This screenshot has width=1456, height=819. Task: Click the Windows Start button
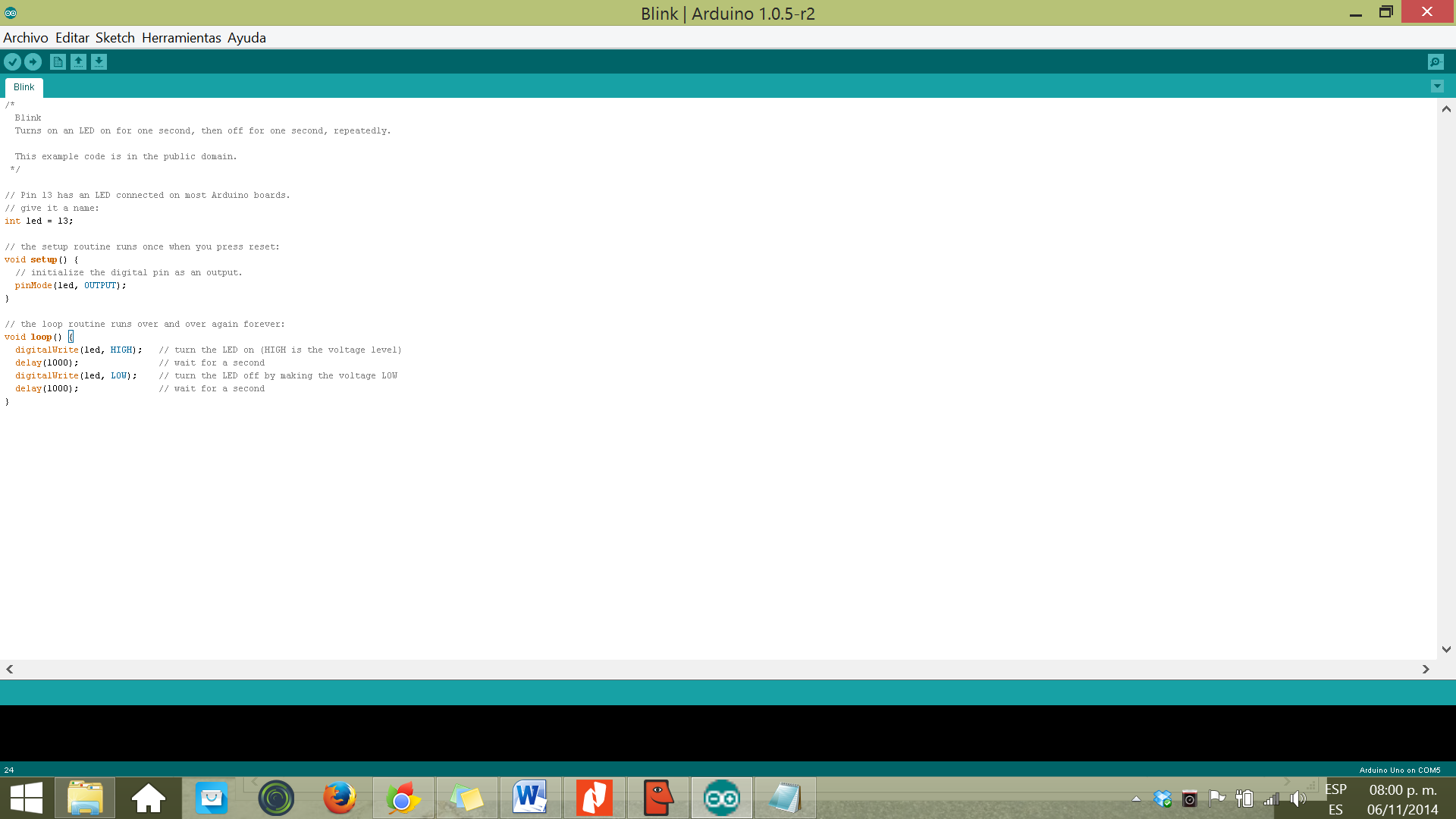pyautogui.click(x=27, y=798)
